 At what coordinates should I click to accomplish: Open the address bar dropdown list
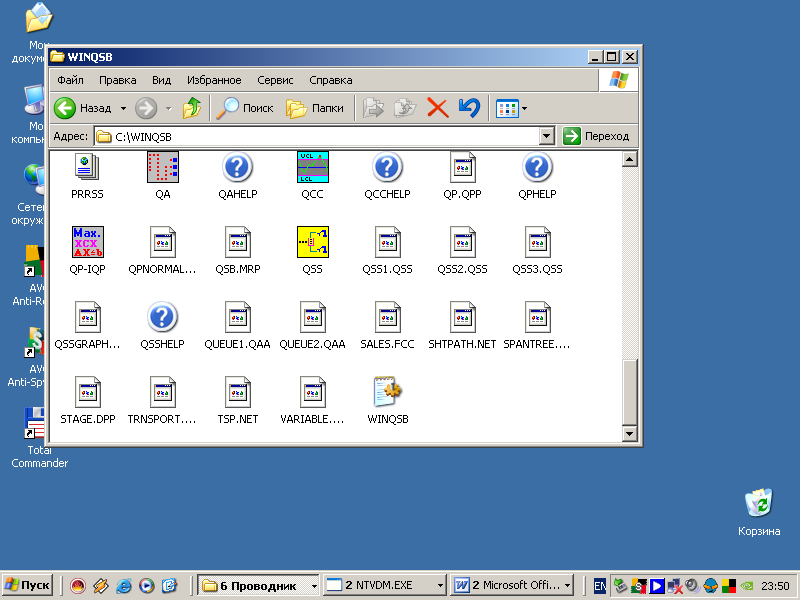click(x=546, y=136)
